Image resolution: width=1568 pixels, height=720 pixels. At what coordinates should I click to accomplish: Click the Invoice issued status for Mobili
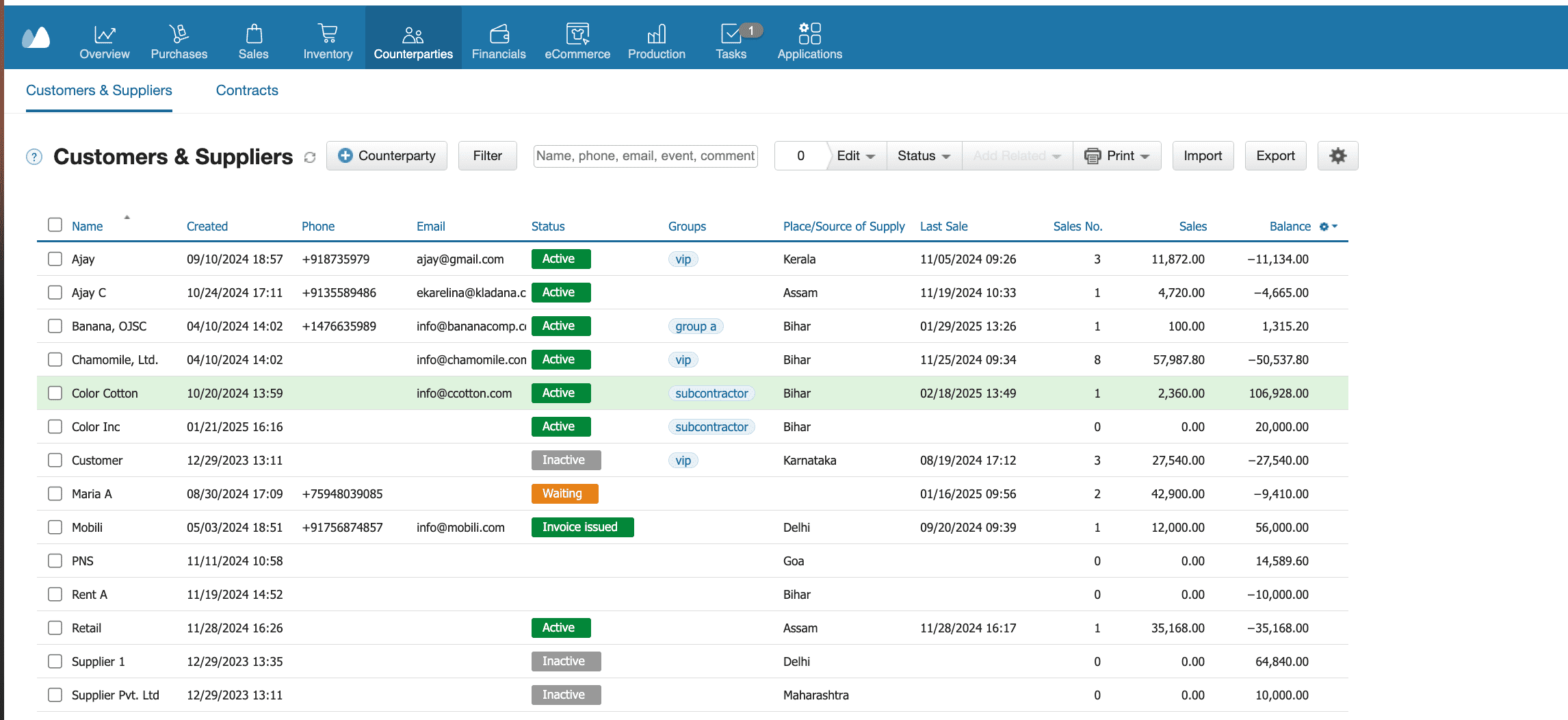pos(582,527)
